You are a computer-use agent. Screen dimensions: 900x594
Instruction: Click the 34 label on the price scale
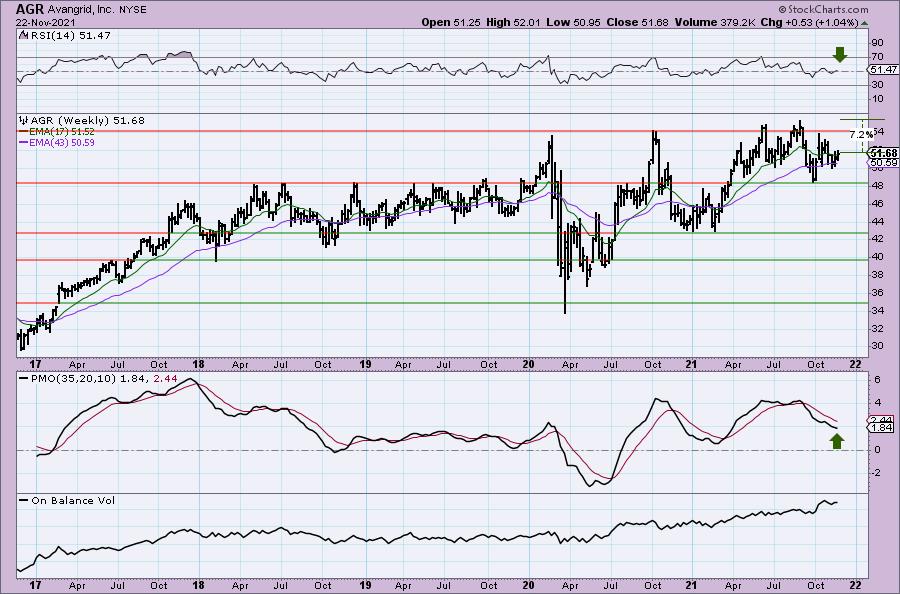coord(877,310)
